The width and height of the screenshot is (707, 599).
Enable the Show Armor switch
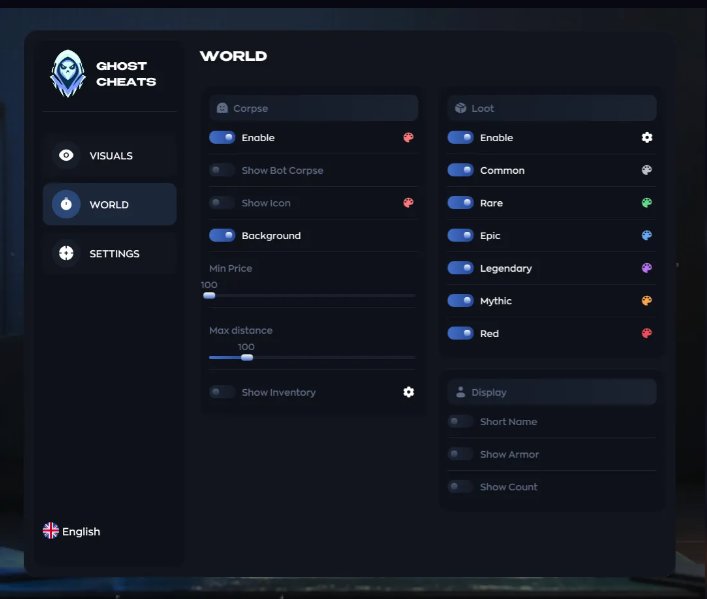(x=460, y=454)
